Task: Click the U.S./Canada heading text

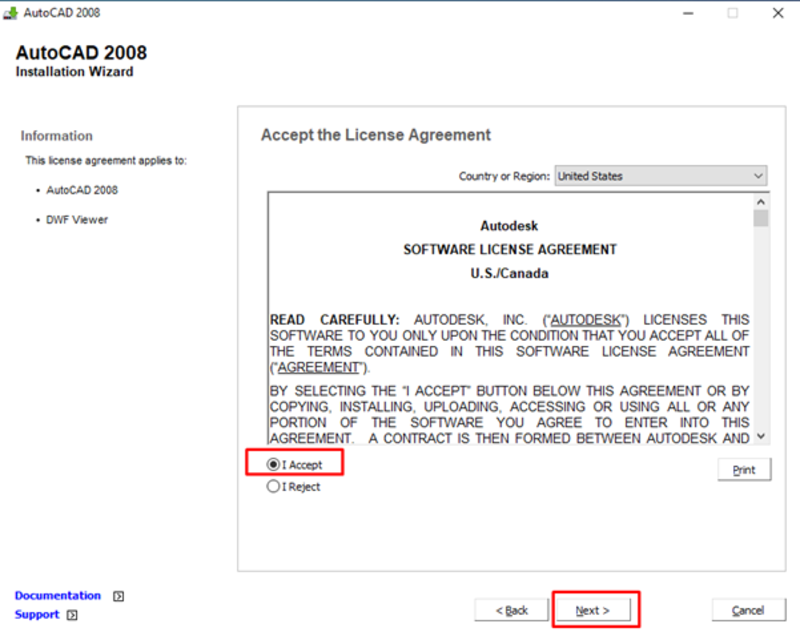Action: (509, 273)
